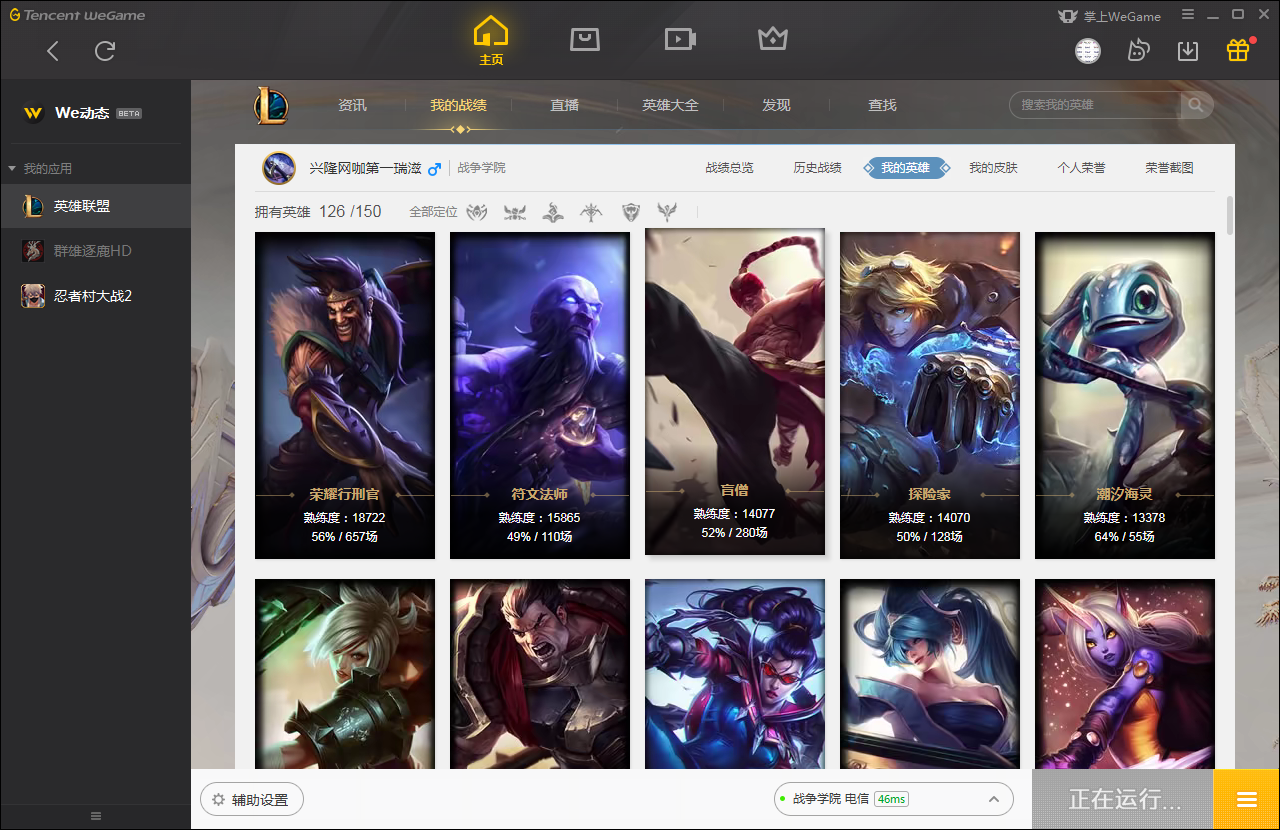Open the yellow menu button beside 正在运行
The width and height of the screenshot is (1280, 830).
coord(1246,799)
